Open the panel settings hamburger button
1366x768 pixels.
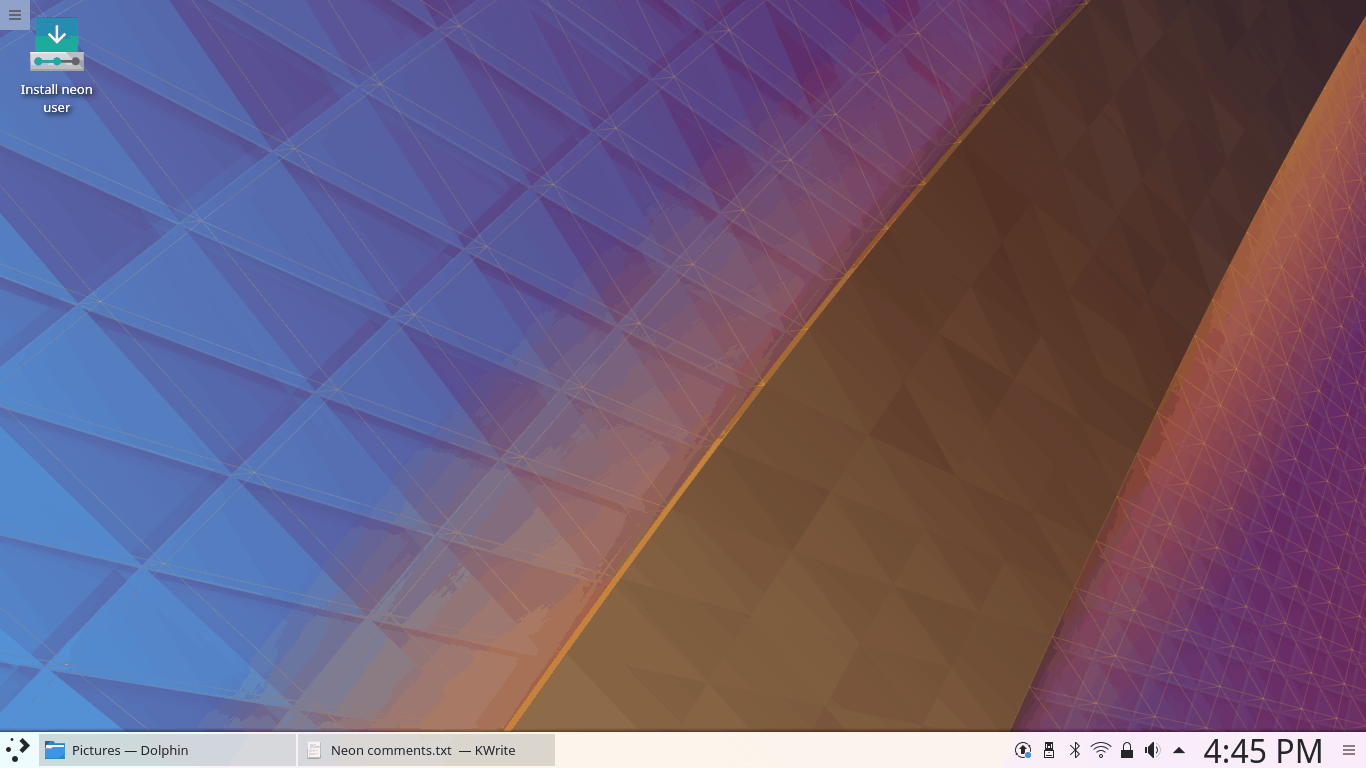click(x=1349, y=750)
